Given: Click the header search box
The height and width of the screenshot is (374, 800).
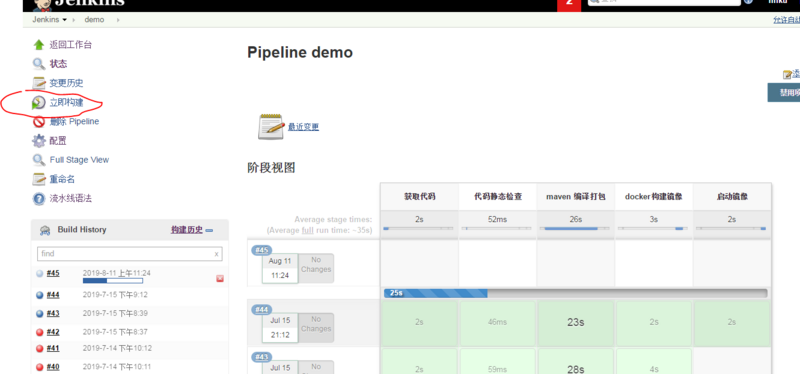Looking at the screenshot, I should tap(664, 3).
